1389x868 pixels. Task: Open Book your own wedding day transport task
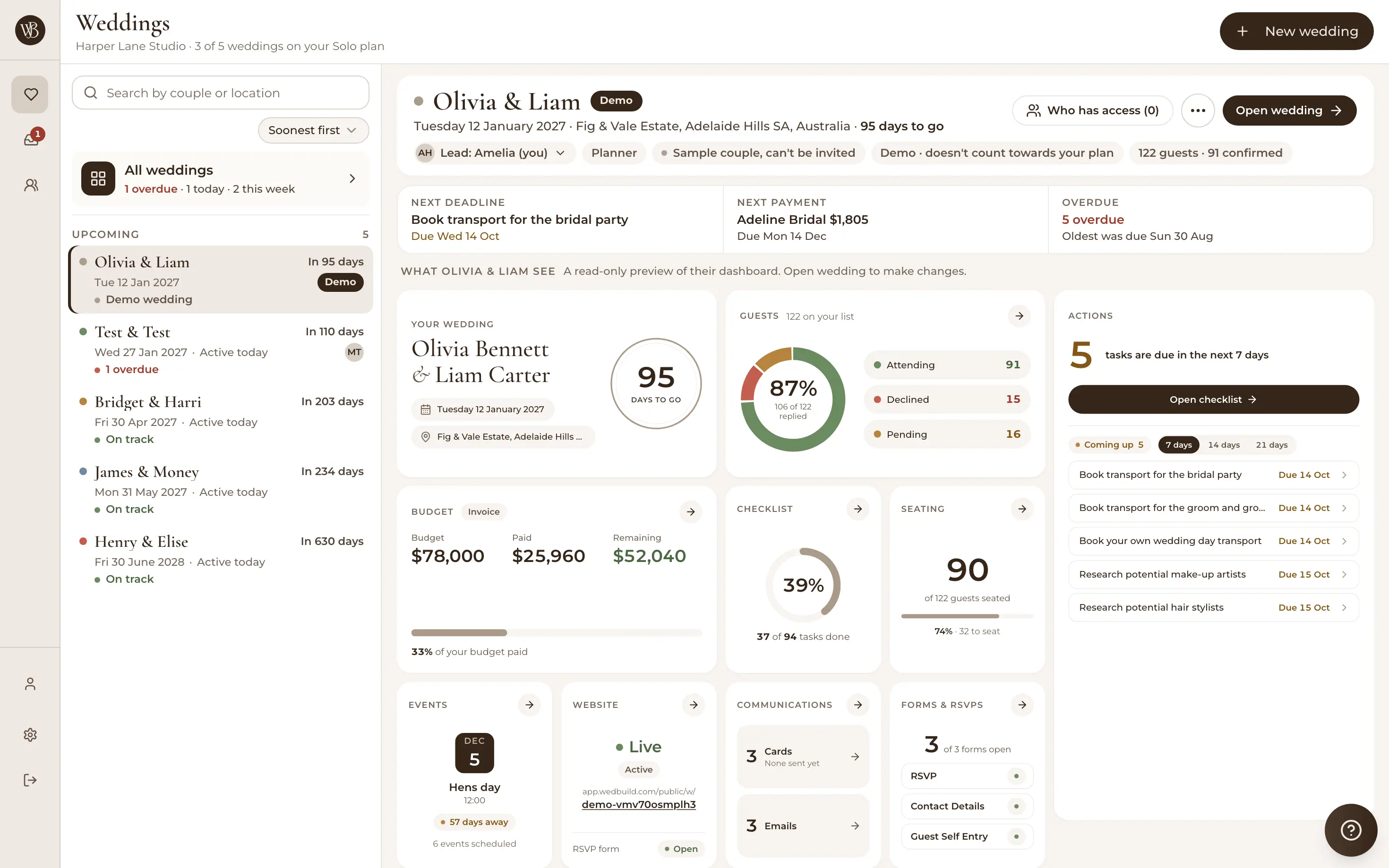(x=1213, y=541)
